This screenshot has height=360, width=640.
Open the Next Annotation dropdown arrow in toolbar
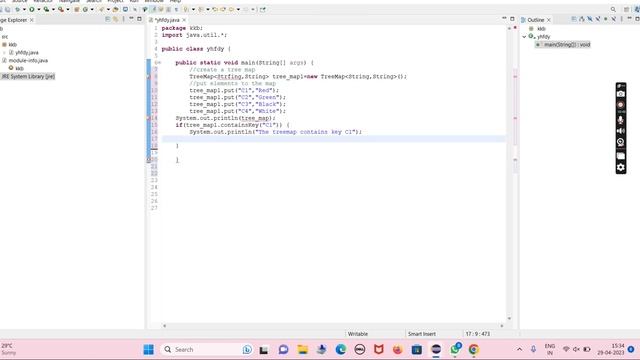tap(193, 9)
